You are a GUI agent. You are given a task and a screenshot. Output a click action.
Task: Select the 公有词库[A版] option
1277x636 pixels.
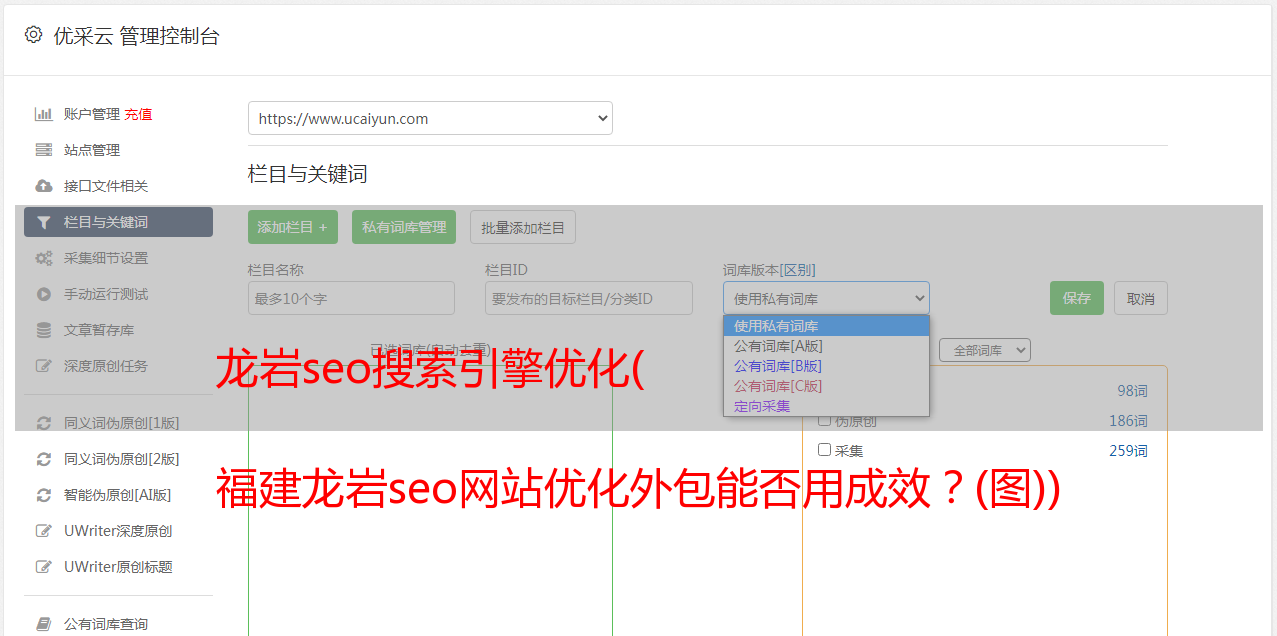[826, 346]
